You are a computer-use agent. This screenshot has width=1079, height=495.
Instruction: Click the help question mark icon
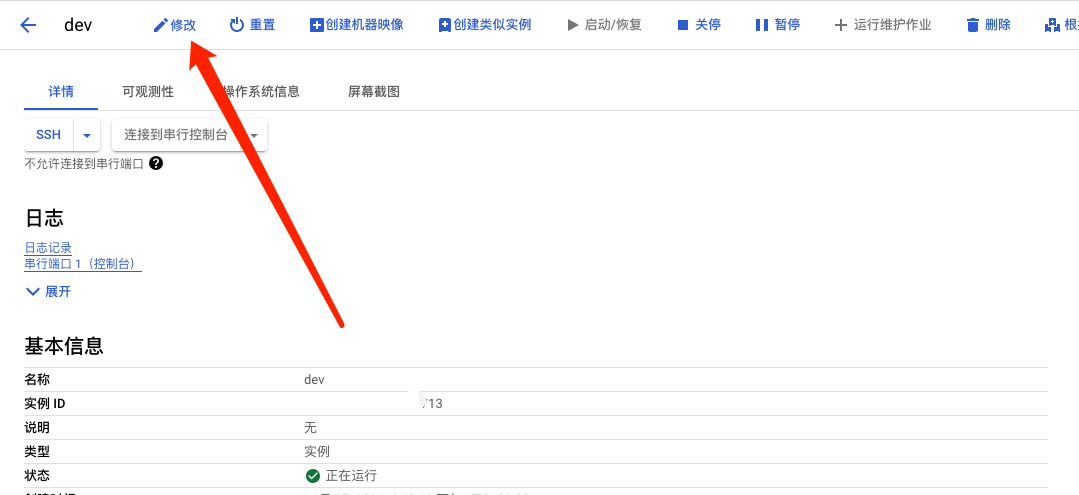click(x=156, y=163)
